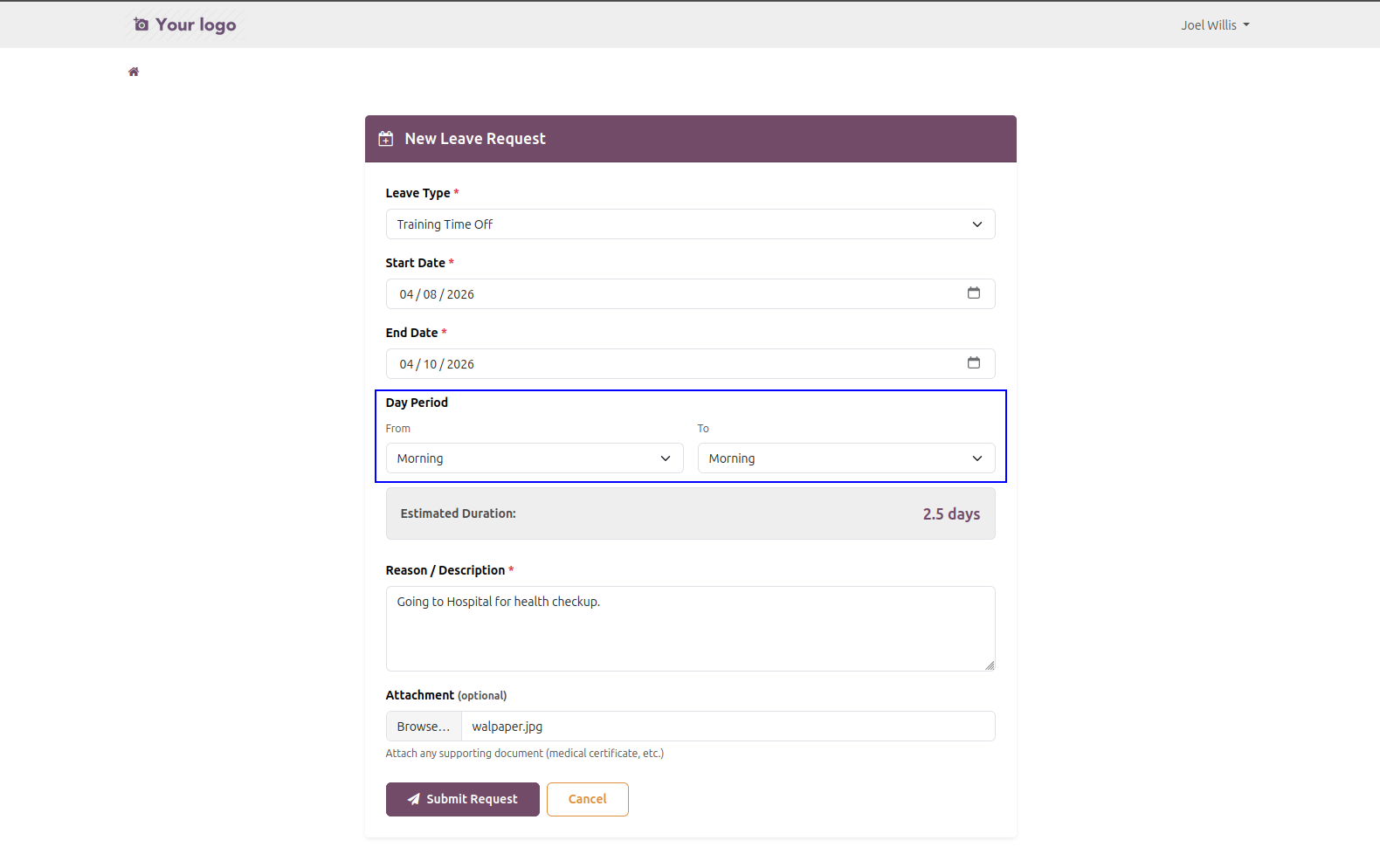
Task: Focus the Start Date input field
Action: coord(690,294)
